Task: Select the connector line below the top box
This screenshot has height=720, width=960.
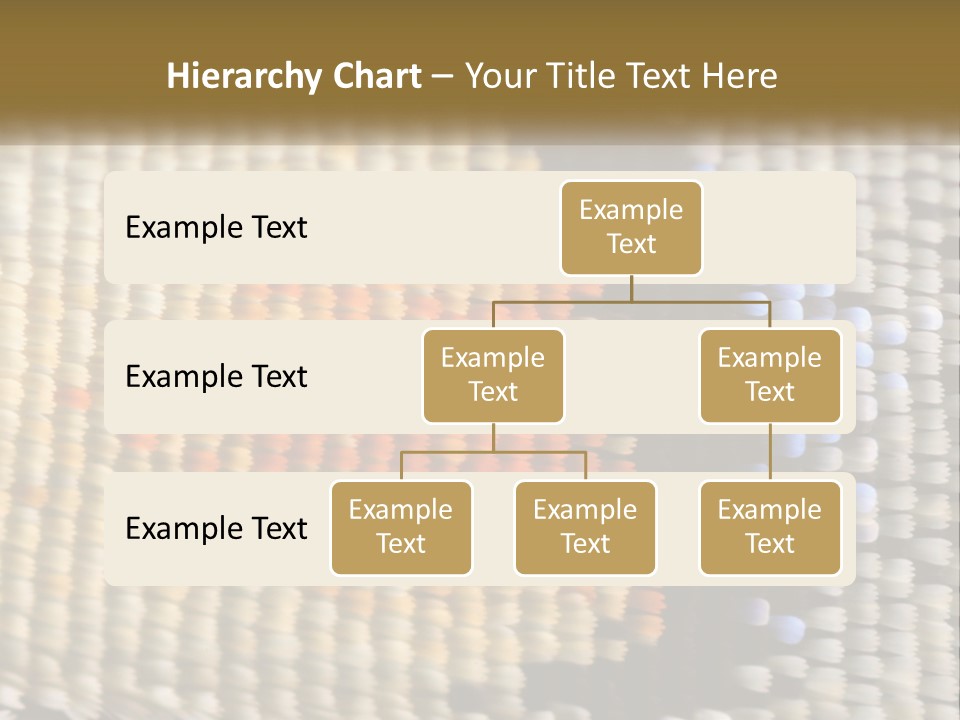Action: [631, 288]
